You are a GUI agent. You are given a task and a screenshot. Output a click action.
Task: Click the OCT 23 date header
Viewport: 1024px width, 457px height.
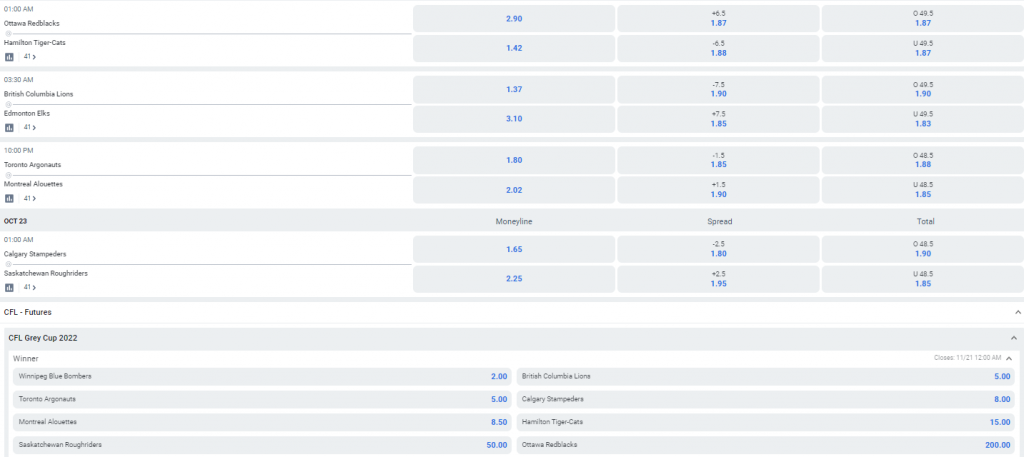[15, 221]
